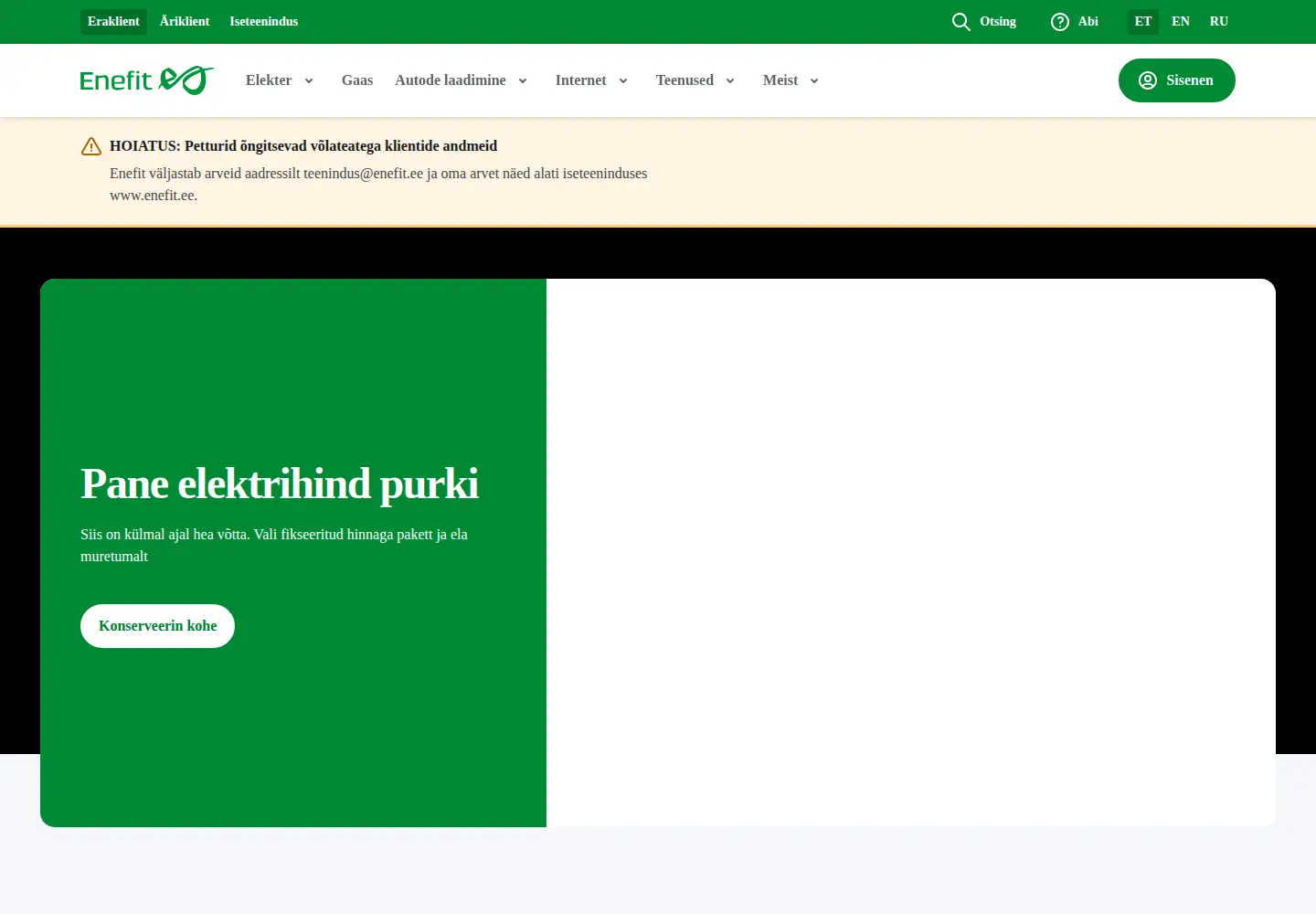Viewport: 1316px width, 914px height.
Task: Switch language to RU
Action: pyautogui.click(x=1219, y=22)
